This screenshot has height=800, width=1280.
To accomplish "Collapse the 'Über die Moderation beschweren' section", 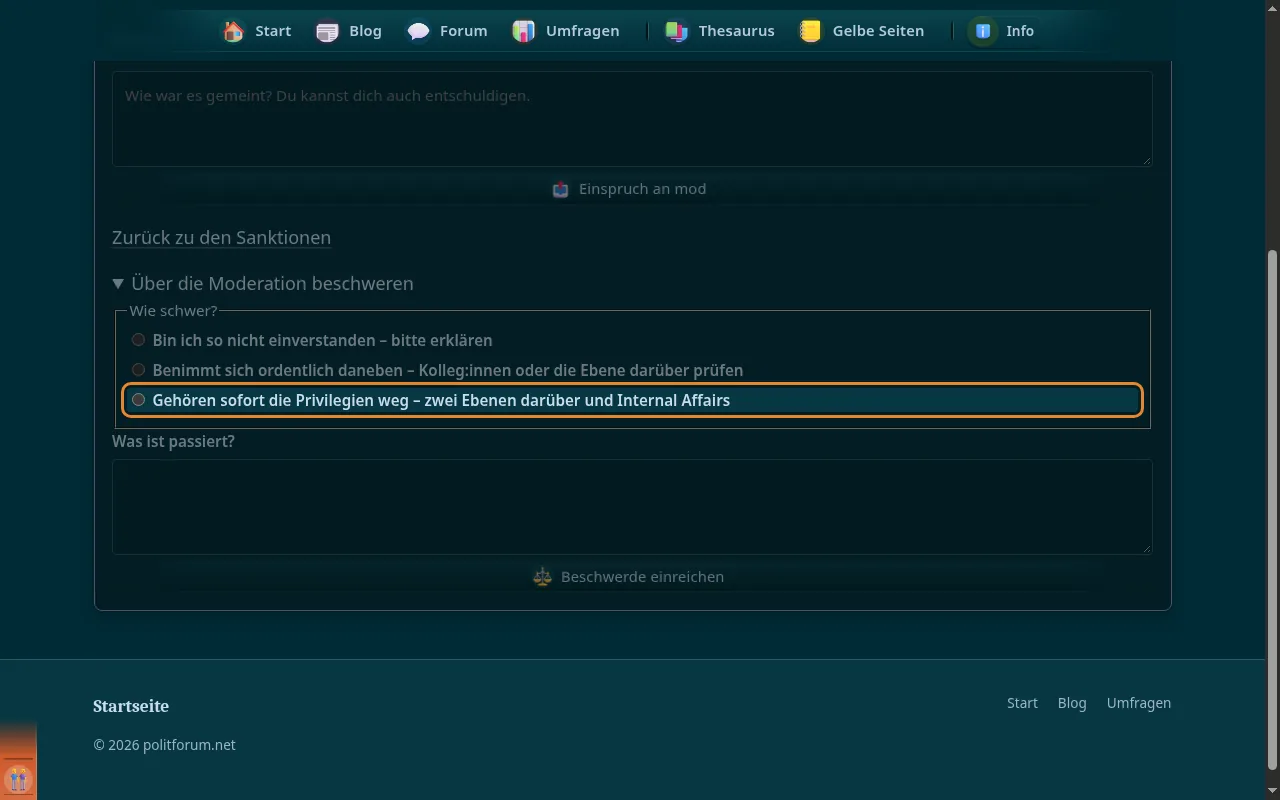I will point(263,284).
